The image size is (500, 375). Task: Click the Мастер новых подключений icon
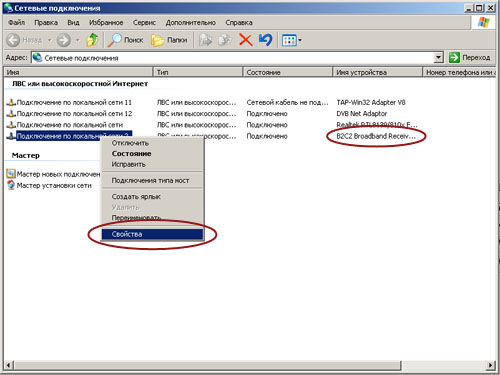tap(11, 174)
